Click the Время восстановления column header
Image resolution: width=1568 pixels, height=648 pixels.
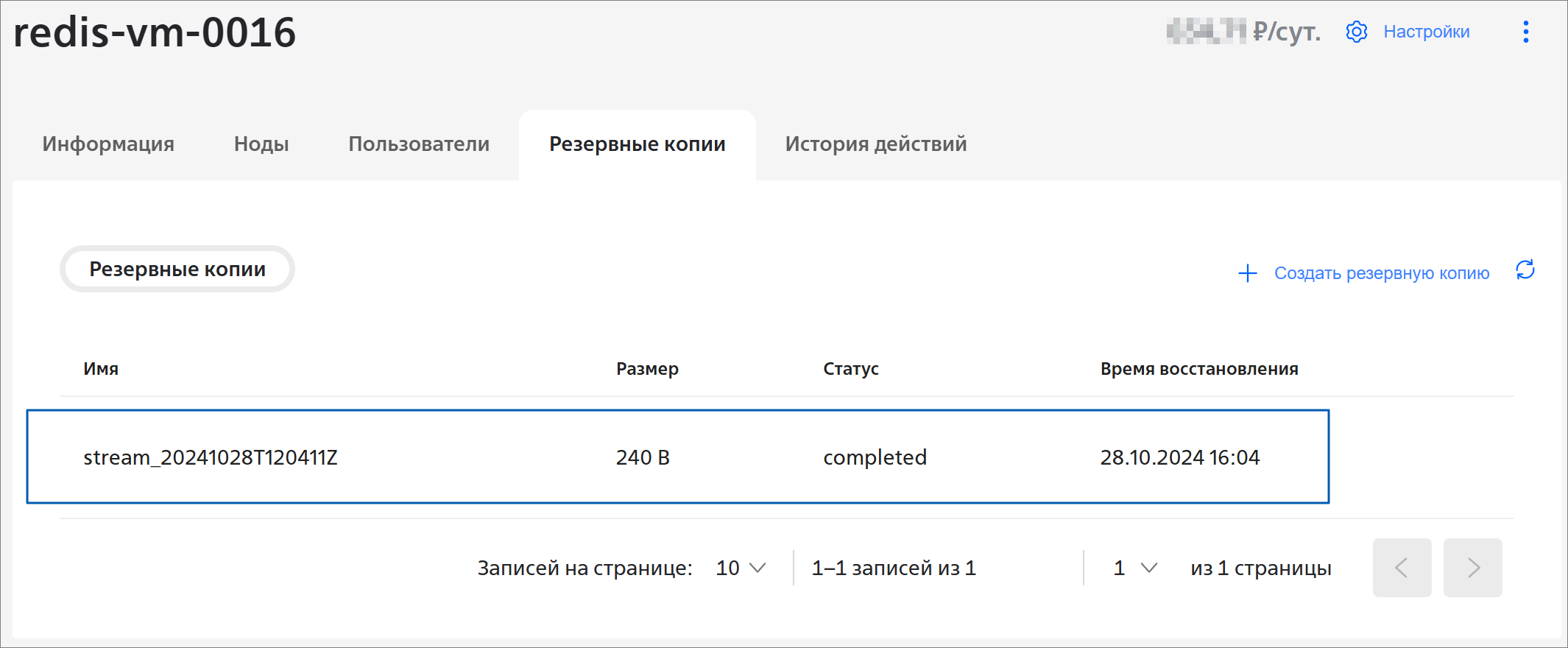pos(1199,369)
